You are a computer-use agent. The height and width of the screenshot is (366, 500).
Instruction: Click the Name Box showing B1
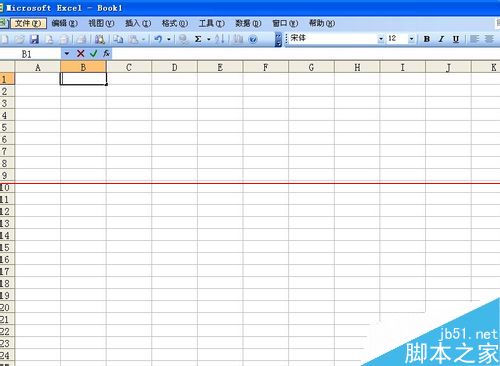coord(31,54)
